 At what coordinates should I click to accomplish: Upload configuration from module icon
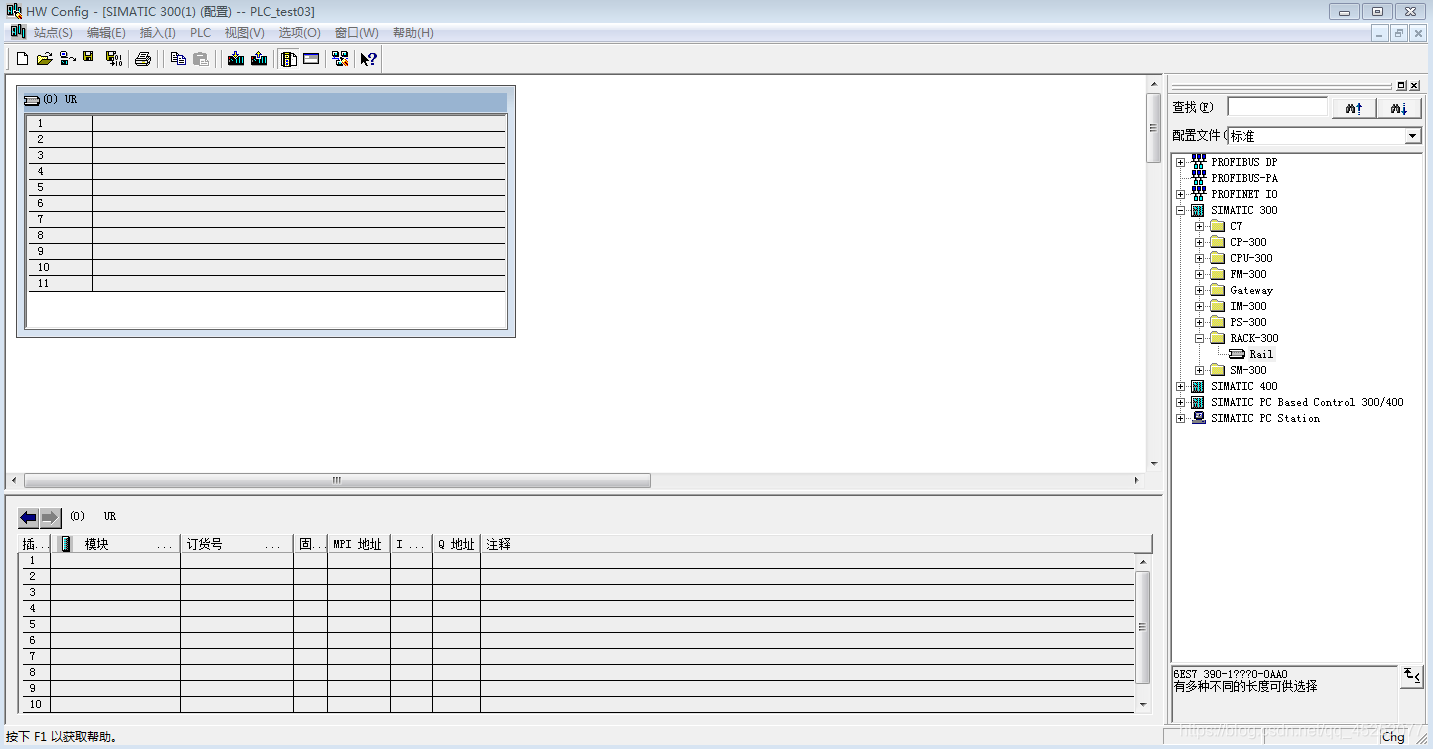pyautogui.click(x=259, y=59)
